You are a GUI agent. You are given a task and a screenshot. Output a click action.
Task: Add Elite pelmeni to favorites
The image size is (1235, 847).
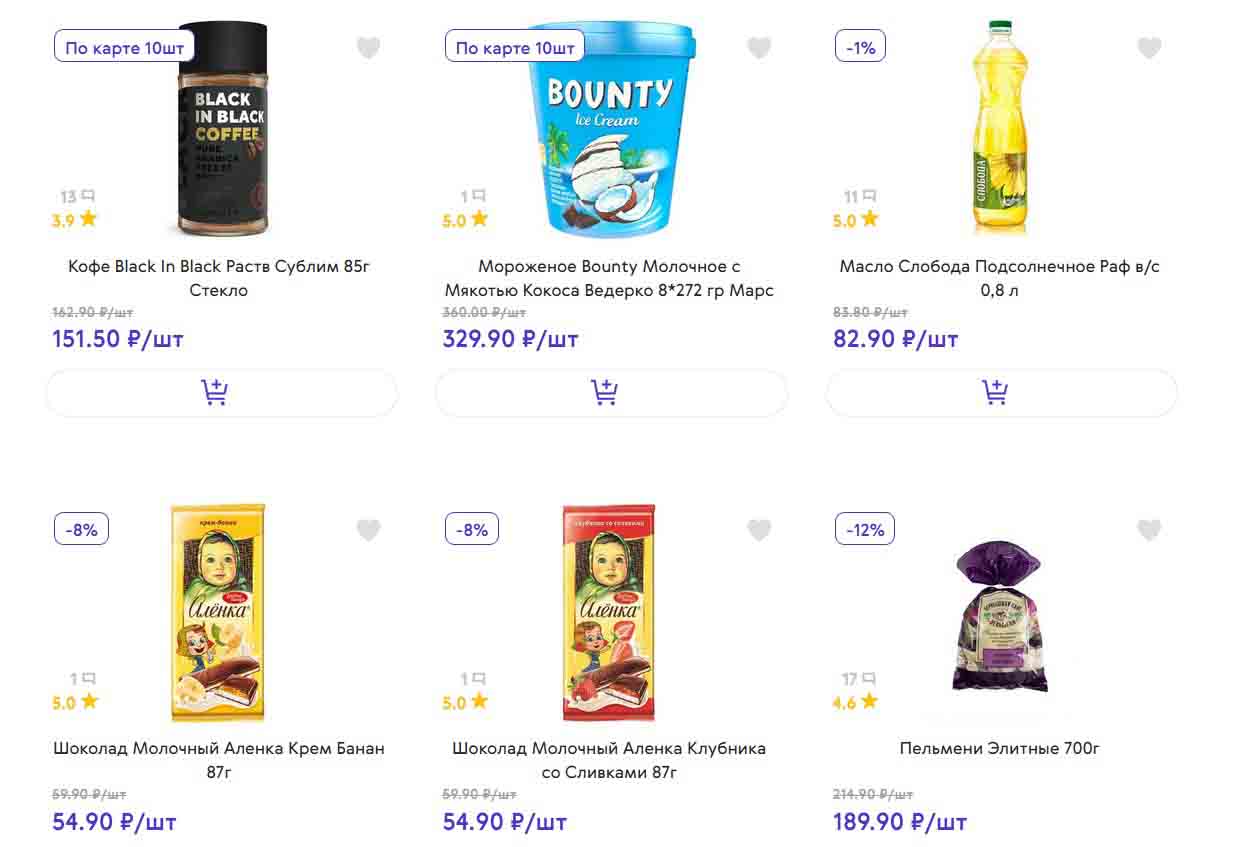point(1149,530)
